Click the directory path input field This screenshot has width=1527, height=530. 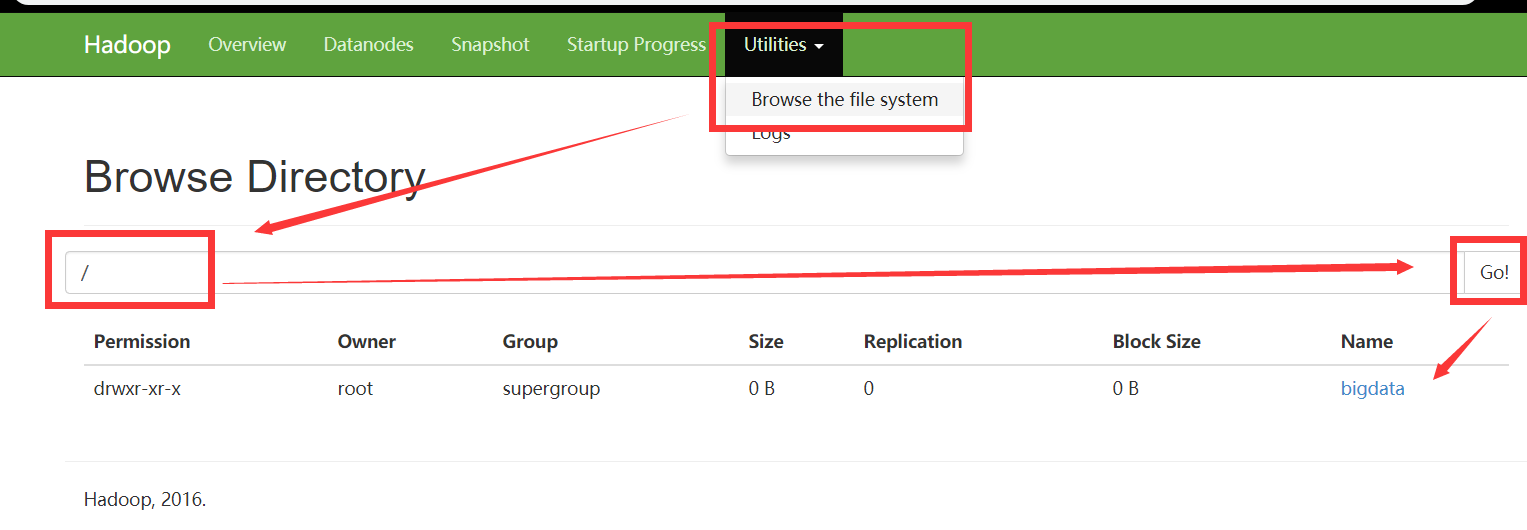click(x=764, y=272)
